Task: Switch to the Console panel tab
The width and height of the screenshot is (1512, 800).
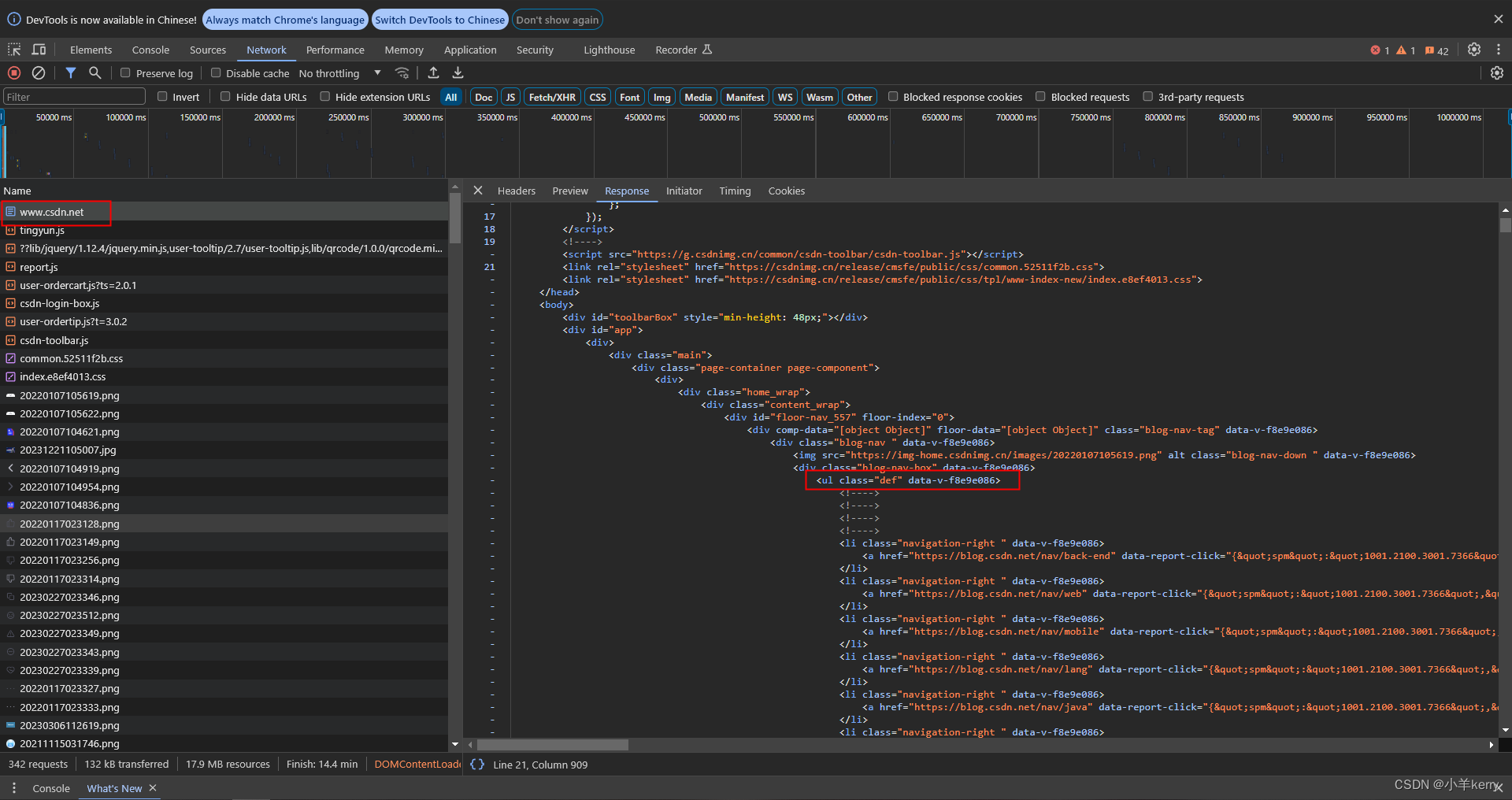Action: tap(150, 50)
